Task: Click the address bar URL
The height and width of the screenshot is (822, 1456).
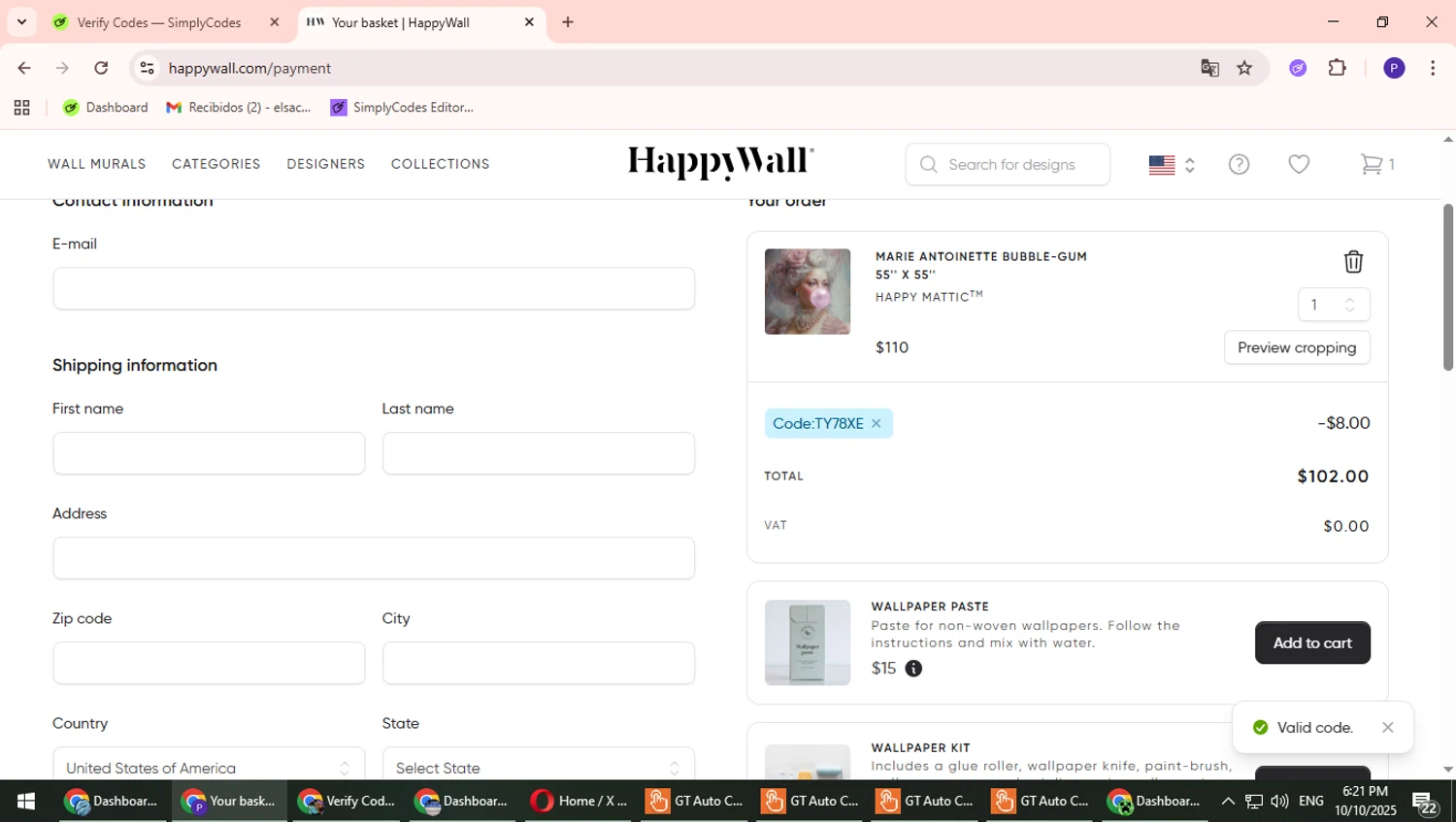Action: point(249,68)
